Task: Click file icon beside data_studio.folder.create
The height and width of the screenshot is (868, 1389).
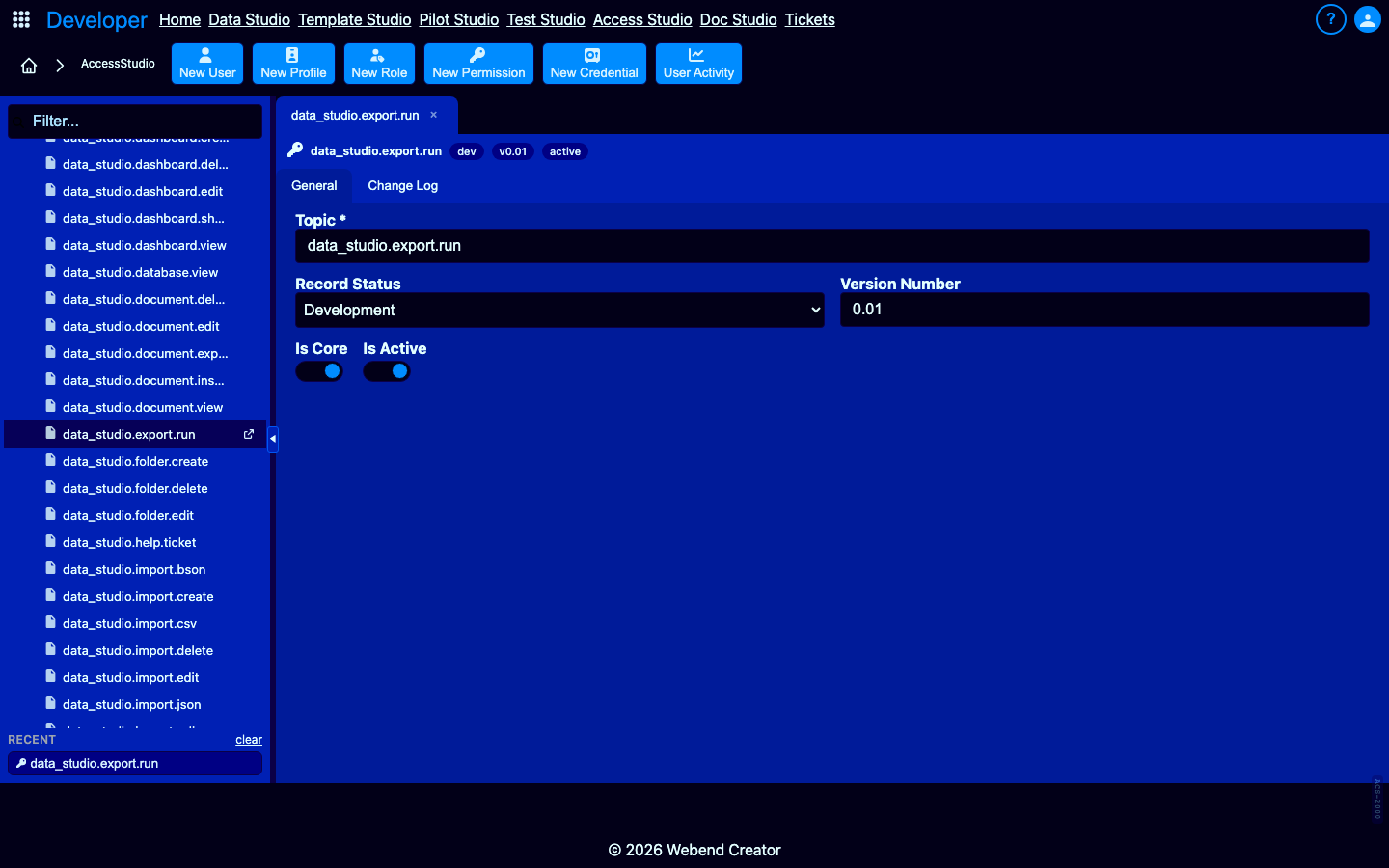Action: pos(51,461)
